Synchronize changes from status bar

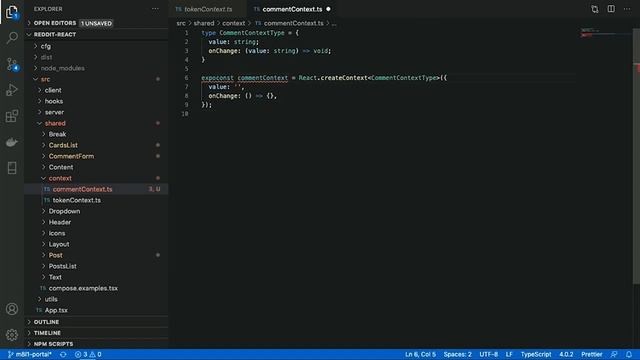click(63, 354)
